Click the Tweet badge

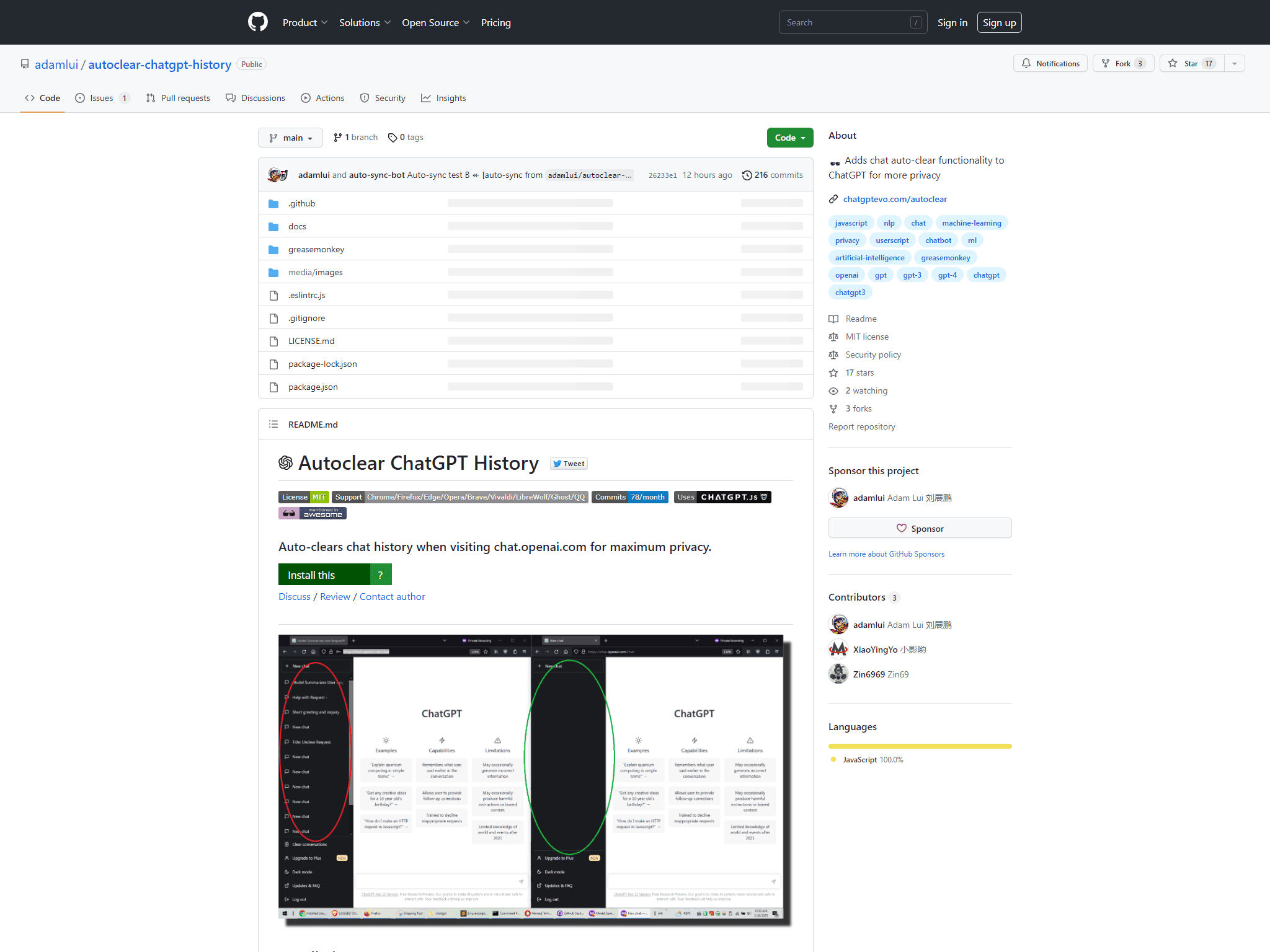(569, 464)
